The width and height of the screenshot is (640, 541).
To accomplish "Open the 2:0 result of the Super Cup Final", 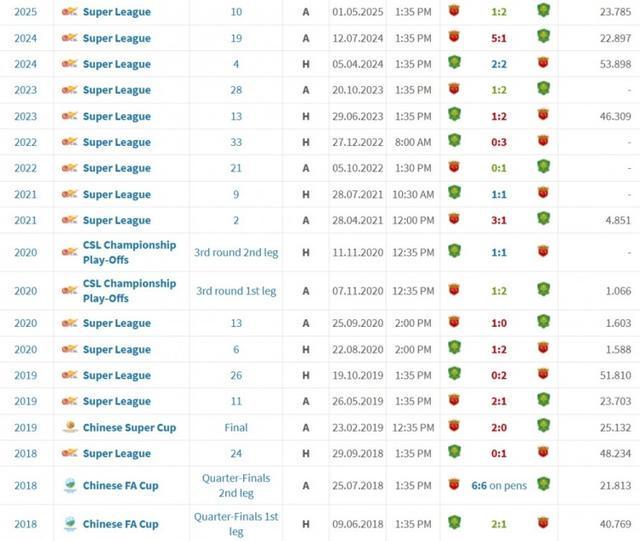I will click(x=499, y=427).
